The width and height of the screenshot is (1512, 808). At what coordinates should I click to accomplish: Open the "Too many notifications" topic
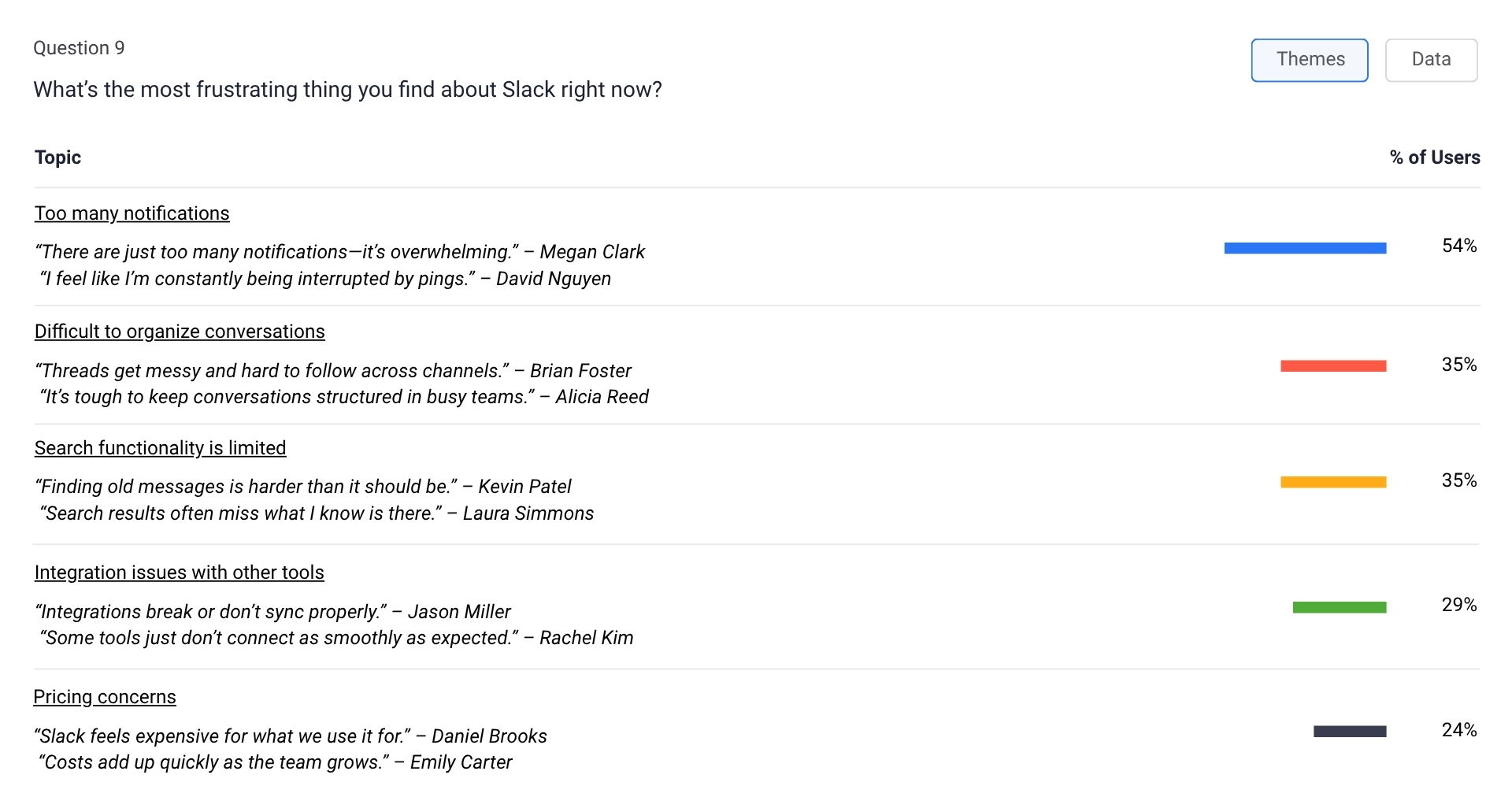coord(132,213)
